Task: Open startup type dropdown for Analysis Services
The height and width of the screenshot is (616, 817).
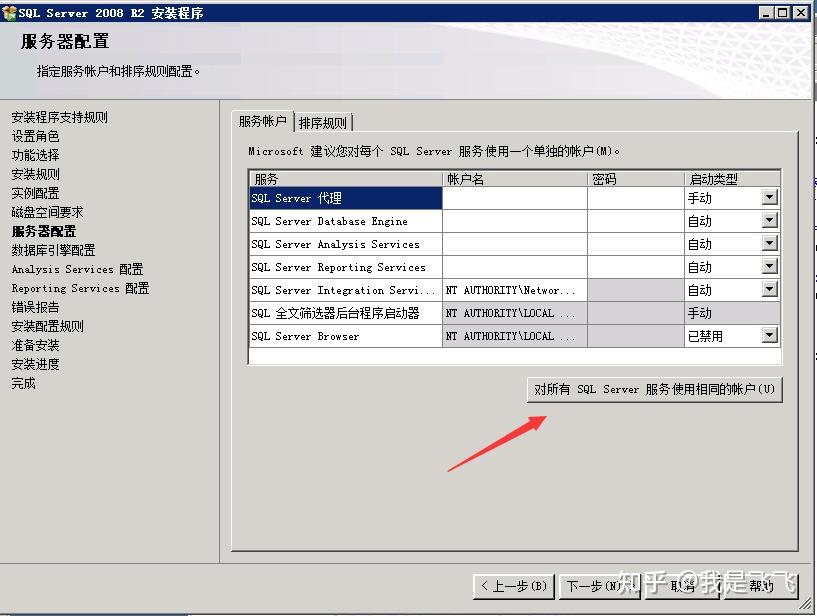Action: pyautogui.click(x=769, y=244)
